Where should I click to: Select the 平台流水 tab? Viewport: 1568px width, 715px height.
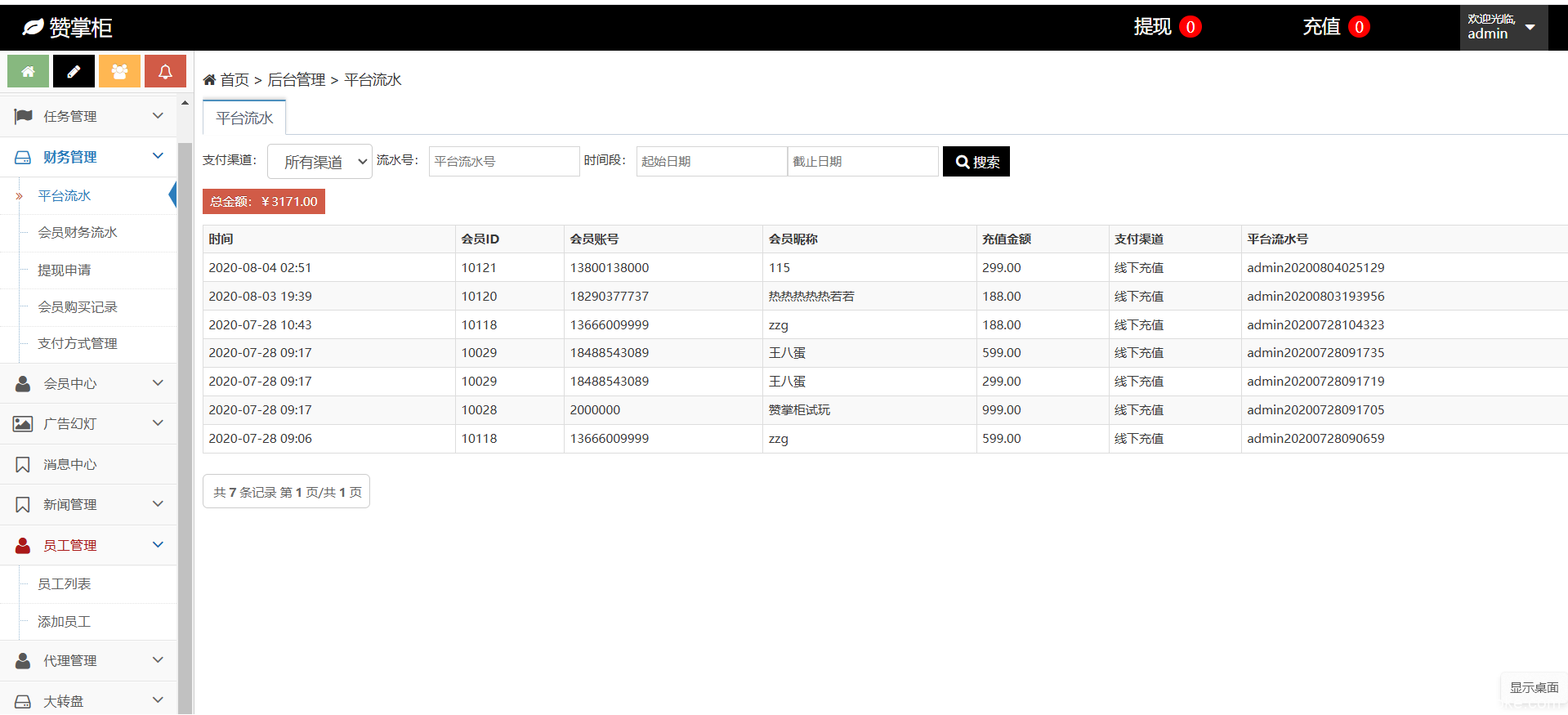[x=244, y=118]
